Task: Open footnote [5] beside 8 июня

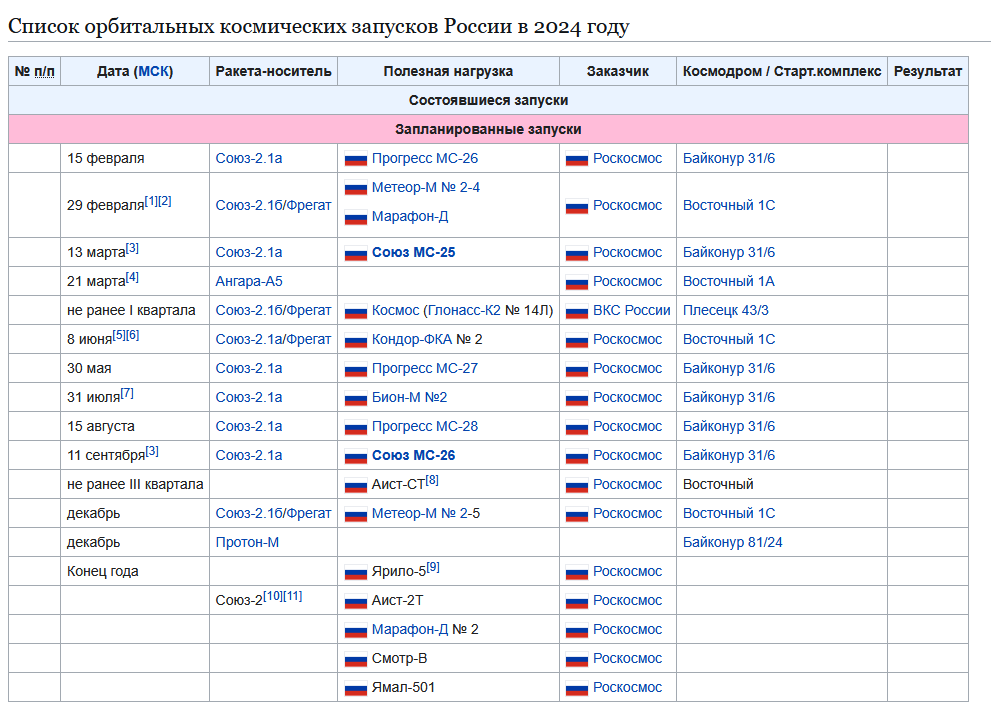Action: coord(119,336)
